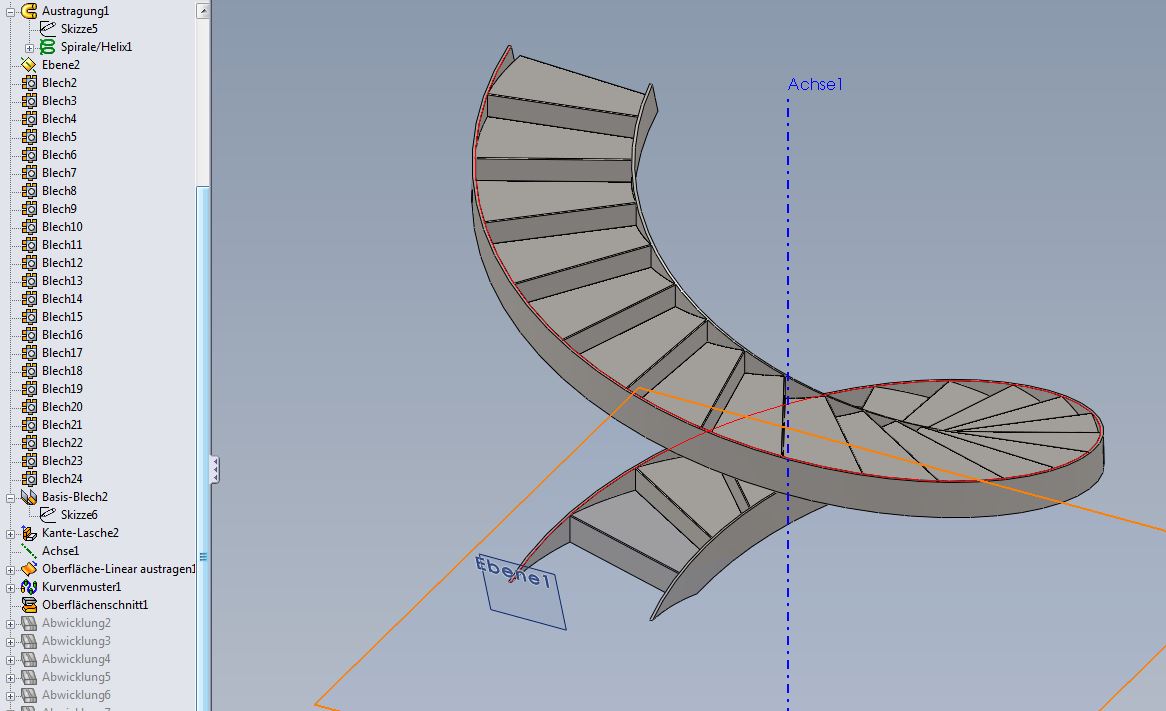Viewport: 1166px width, 711px height.
Task: Click the Abwicklung6 flat pattern icon
Action: 29,695
